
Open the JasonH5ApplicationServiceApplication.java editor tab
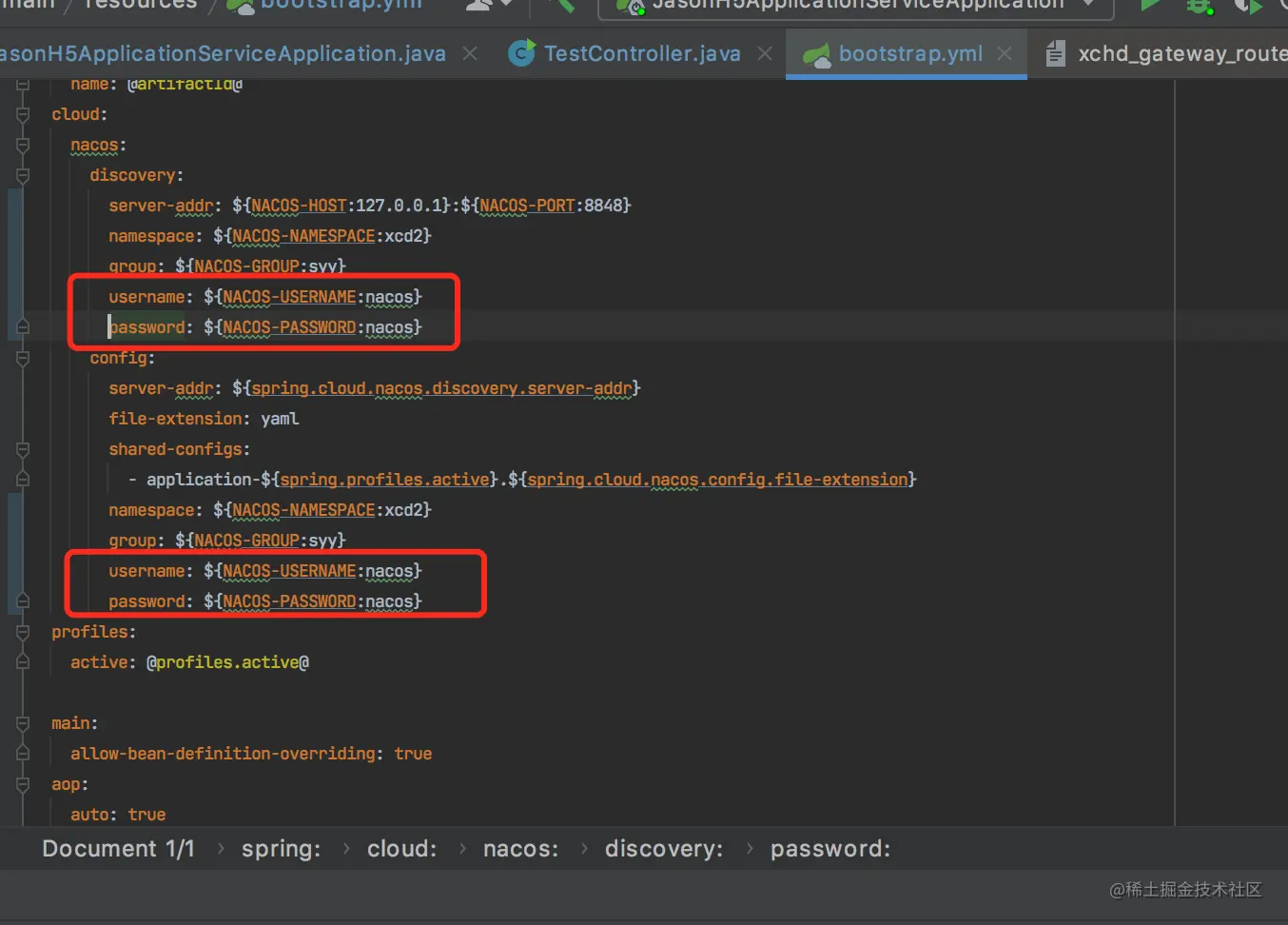point(223,54)
